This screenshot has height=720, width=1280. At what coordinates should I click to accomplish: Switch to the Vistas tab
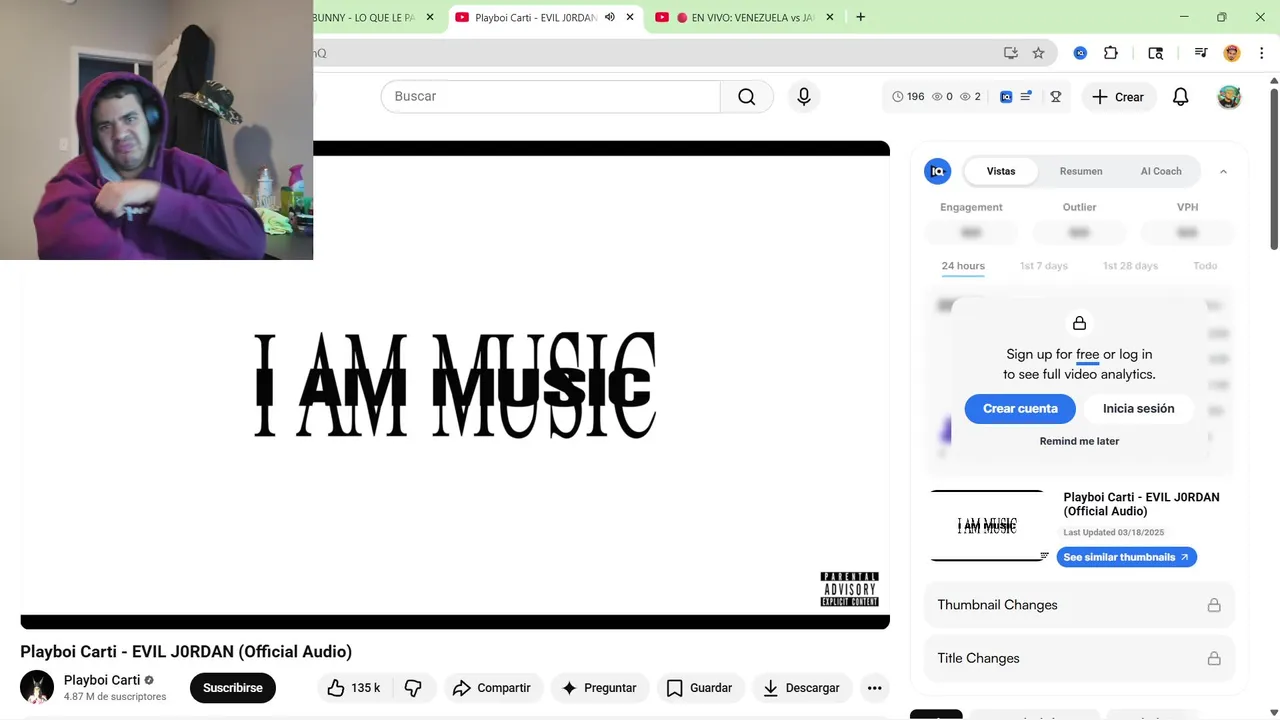tap(1001, 171)
